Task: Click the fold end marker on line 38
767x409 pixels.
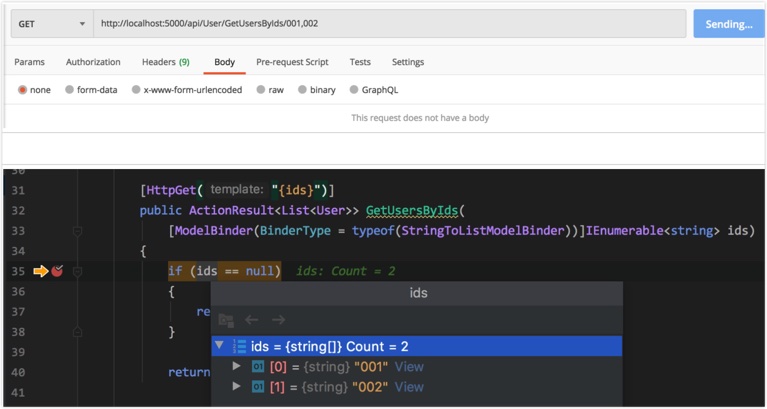Action: (x=77, y=332)
